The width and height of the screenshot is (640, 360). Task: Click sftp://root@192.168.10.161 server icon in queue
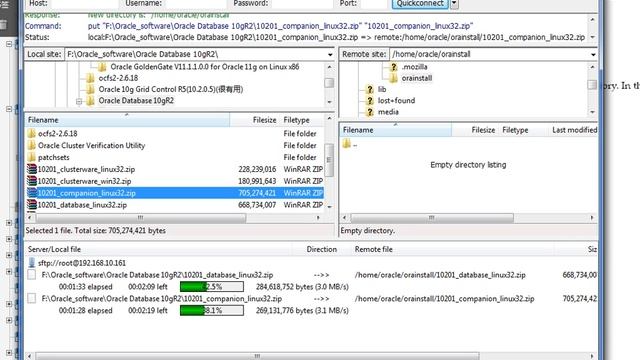tap(32, 263)
